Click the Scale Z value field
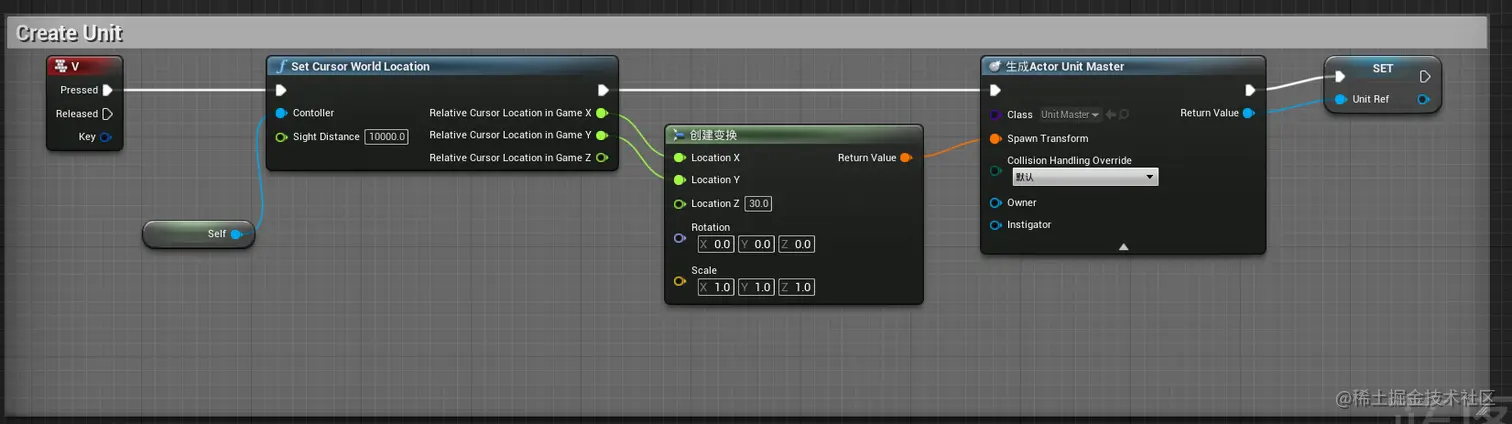This screenshot has width=1512, height=424. pyautogui.click(x=795, y=287)
